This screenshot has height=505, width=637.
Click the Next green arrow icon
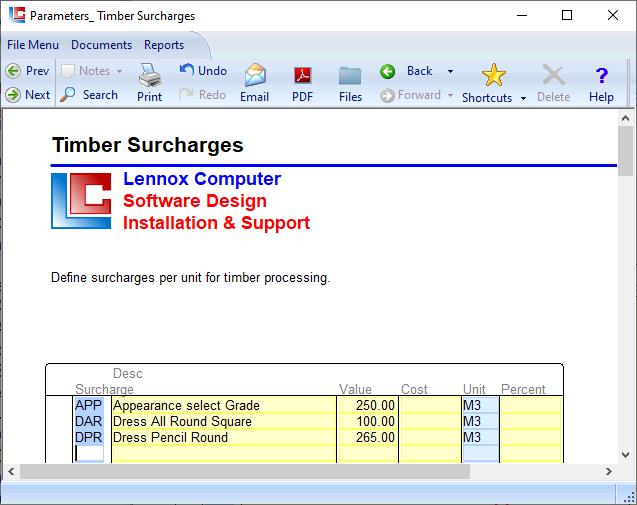pyautogui.click(x=13, y=95)
